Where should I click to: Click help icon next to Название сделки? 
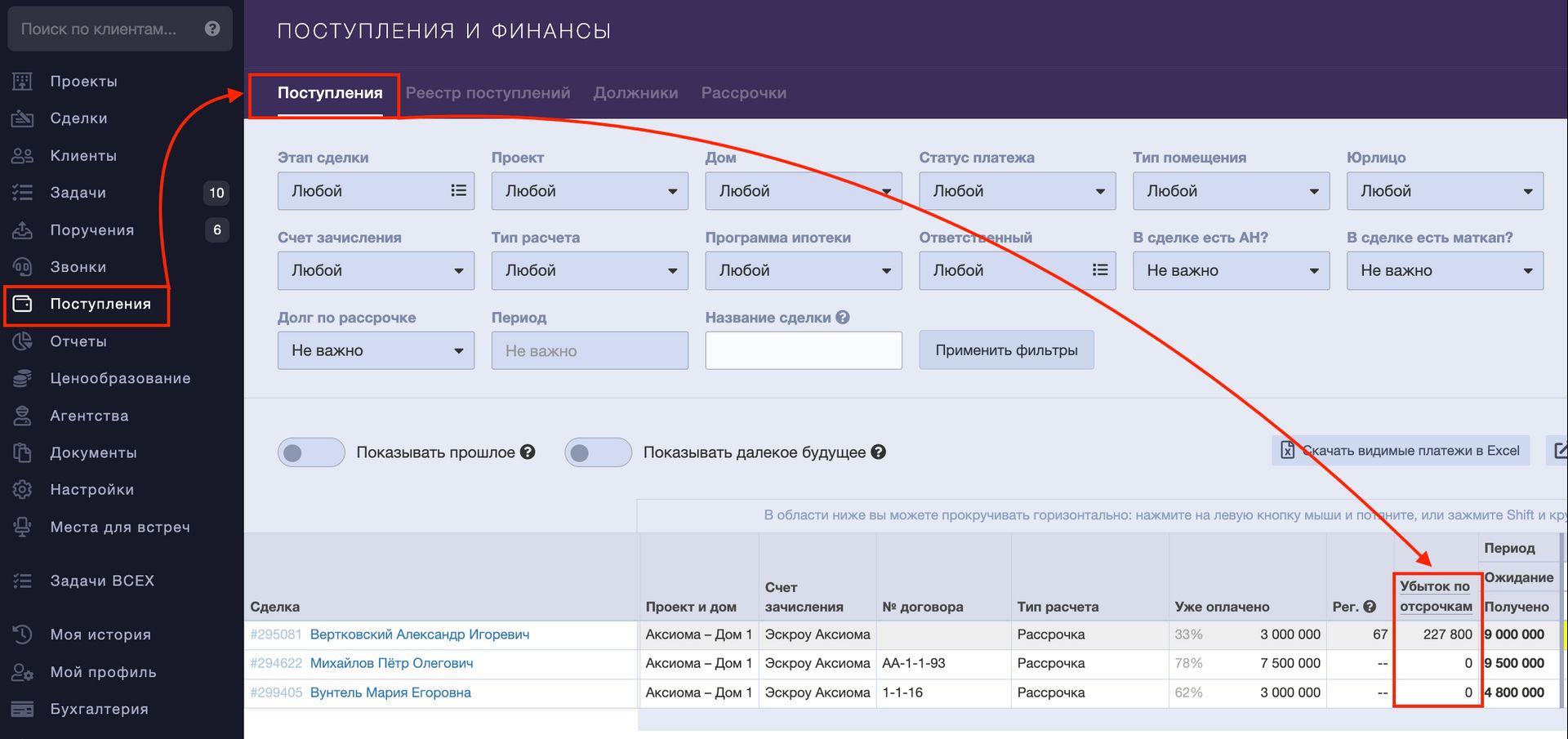tap(843, 317)
